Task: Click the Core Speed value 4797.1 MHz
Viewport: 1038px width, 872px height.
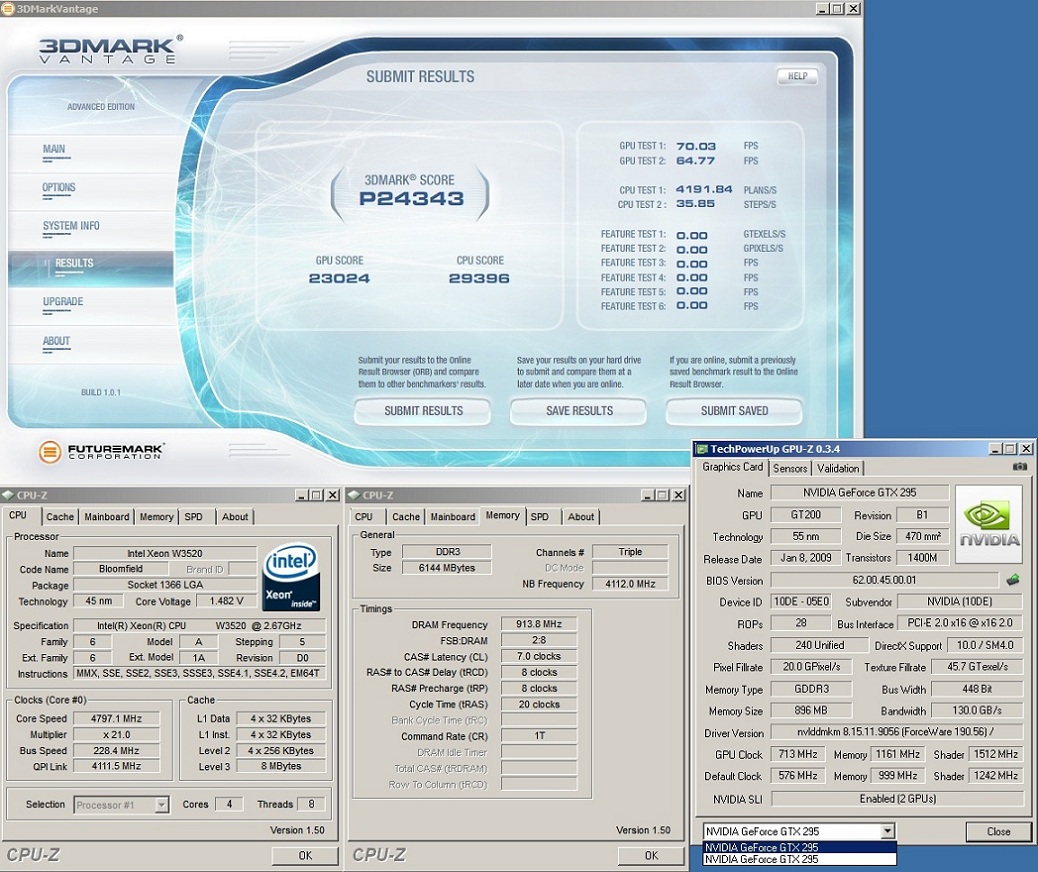Action: coord(117,718)
